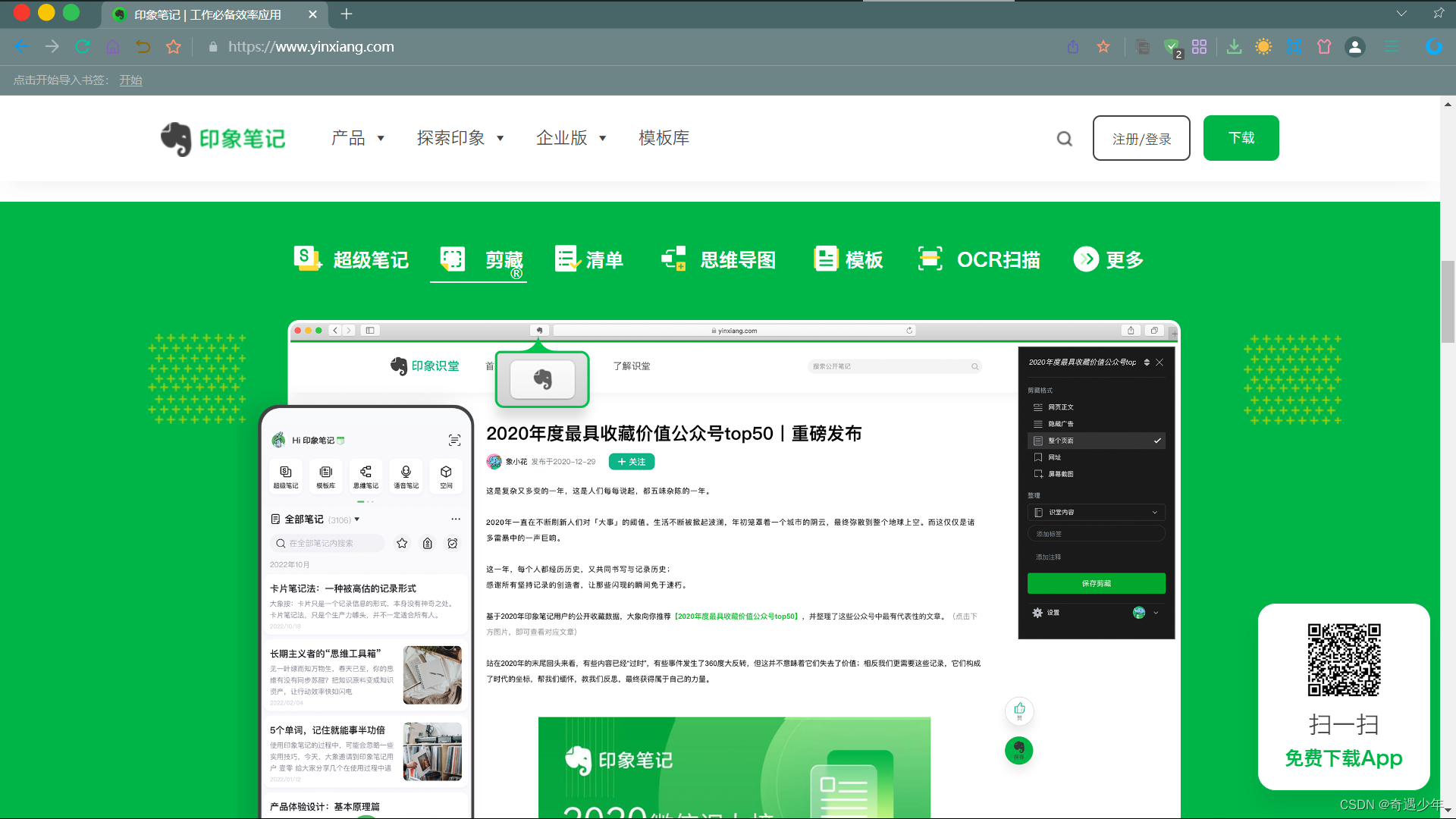
Task: Open the user account avatar icon
Action: 1355,47
